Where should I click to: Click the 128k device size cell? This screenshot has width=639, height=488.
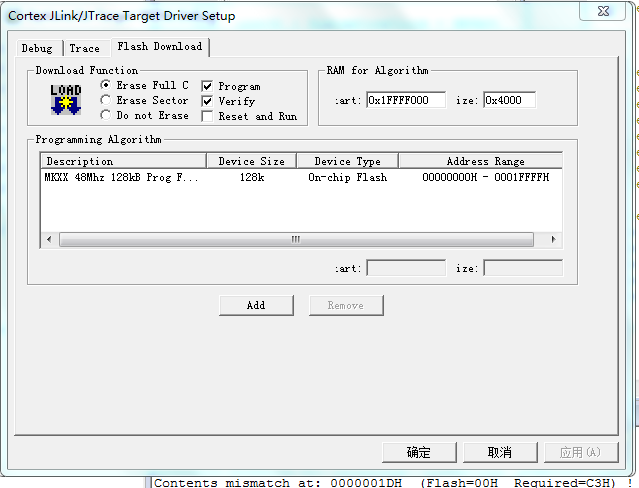click(252, 177)
